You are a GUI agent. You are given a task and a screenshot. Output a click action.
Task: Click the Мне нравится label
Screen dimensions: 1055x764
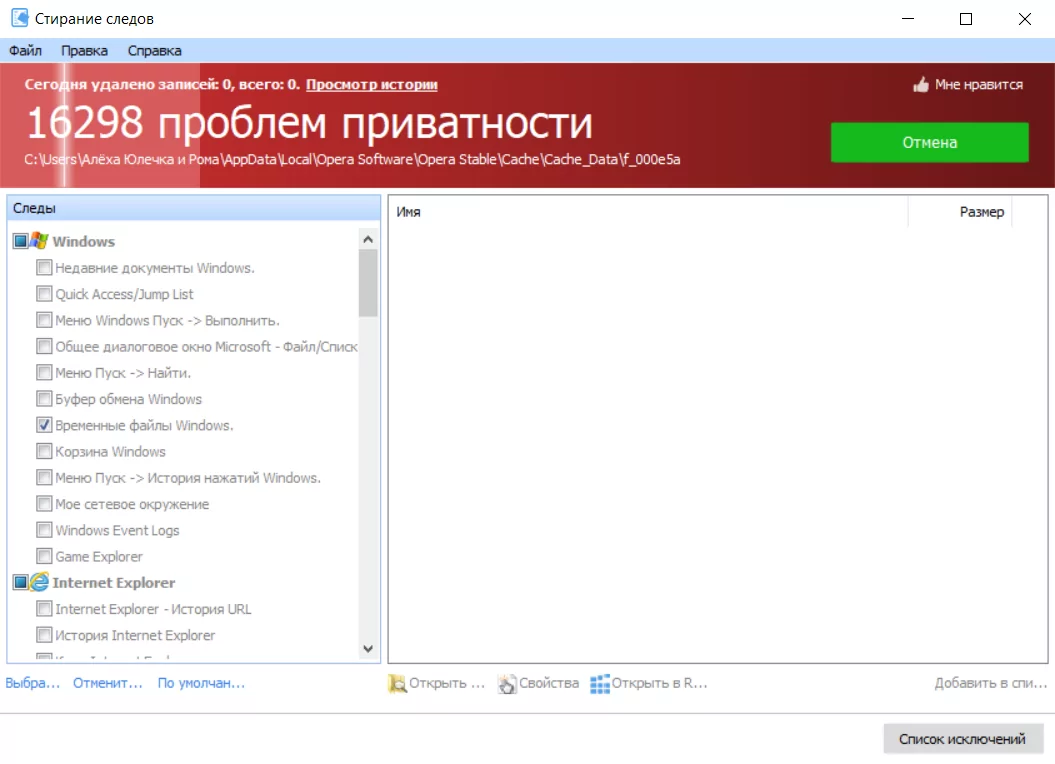(x=979, y=85)
